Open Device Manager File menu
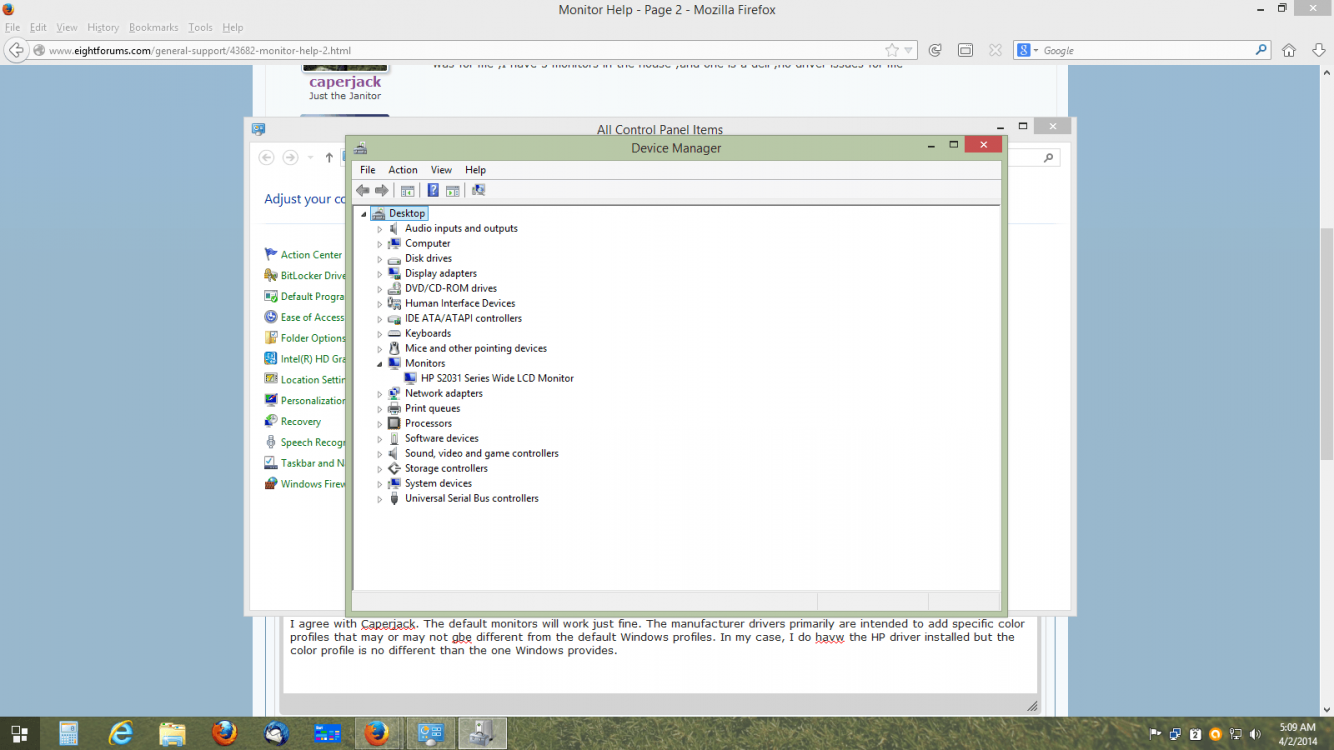1334x750 pixels. point(367,170)
